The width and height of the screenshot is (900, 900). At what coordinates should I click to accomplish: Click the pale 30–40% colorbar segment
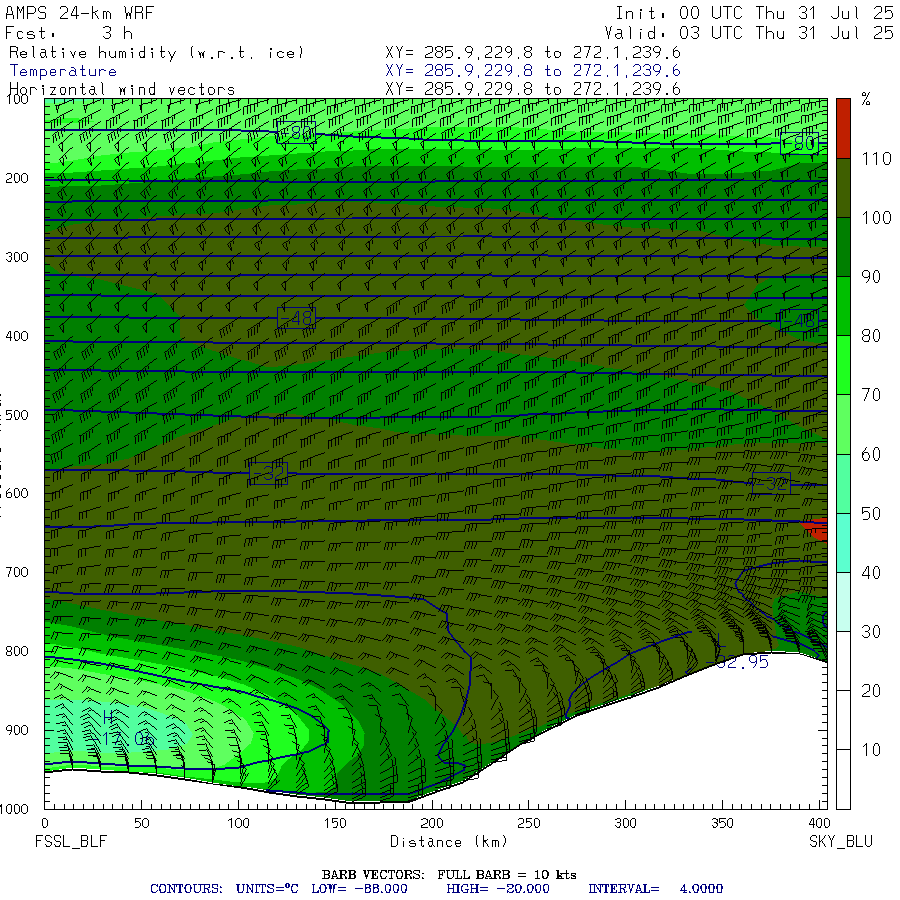click(843, 602)
